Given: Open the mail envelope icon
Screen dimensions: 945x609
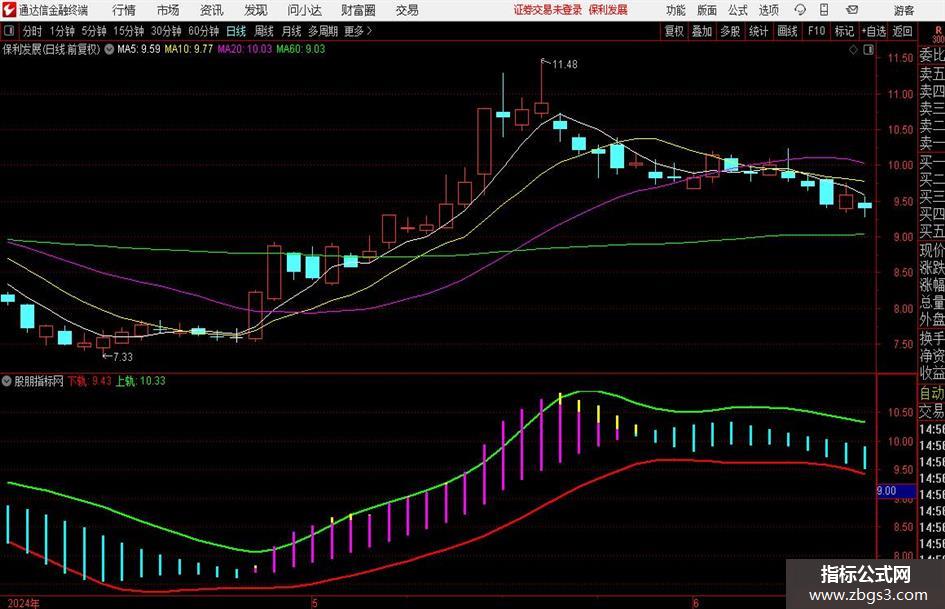Looking at the screenshot, I should point(852,10).
